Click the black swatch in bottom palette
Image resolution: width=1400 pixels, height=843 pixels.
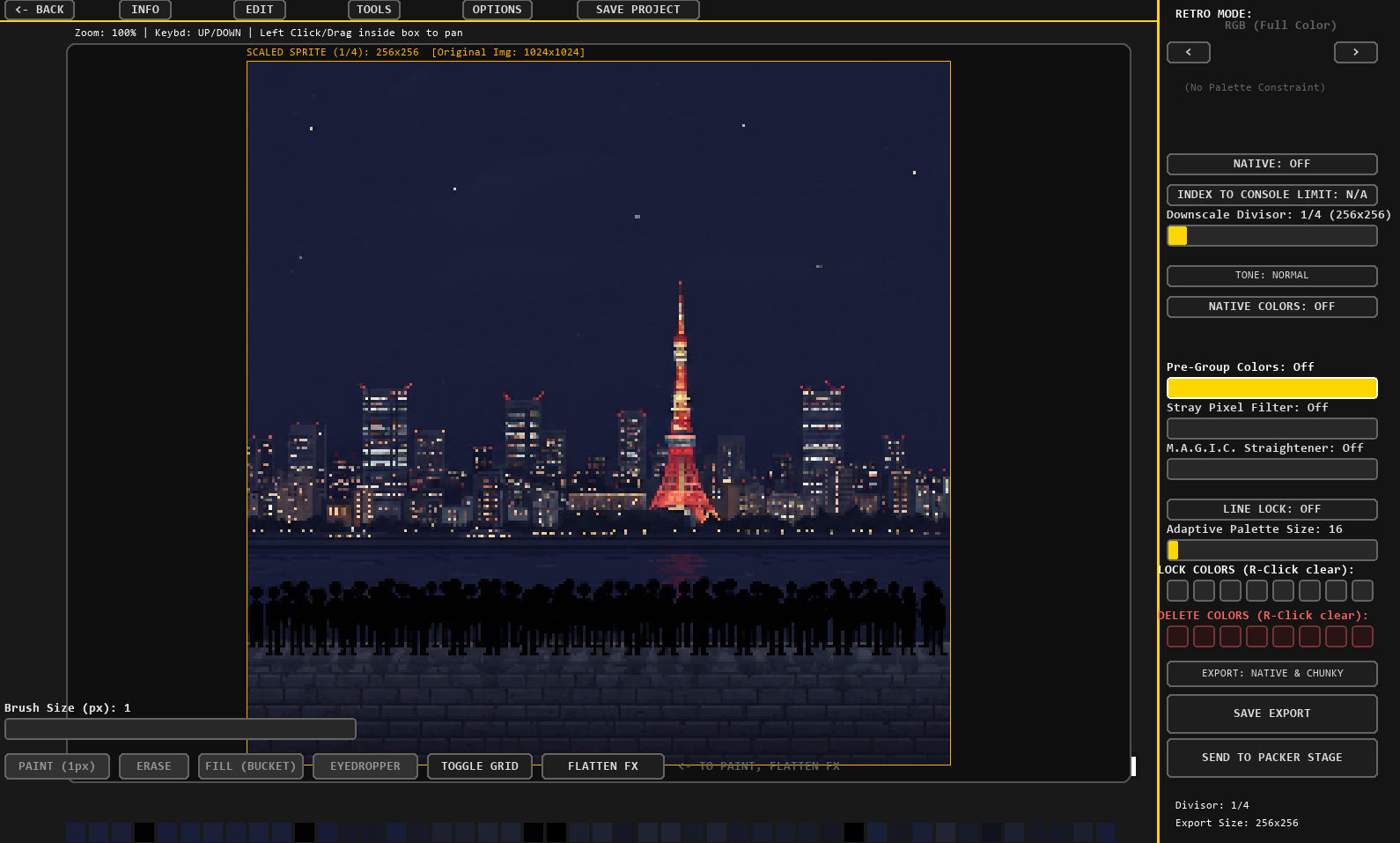click(144, 832)
